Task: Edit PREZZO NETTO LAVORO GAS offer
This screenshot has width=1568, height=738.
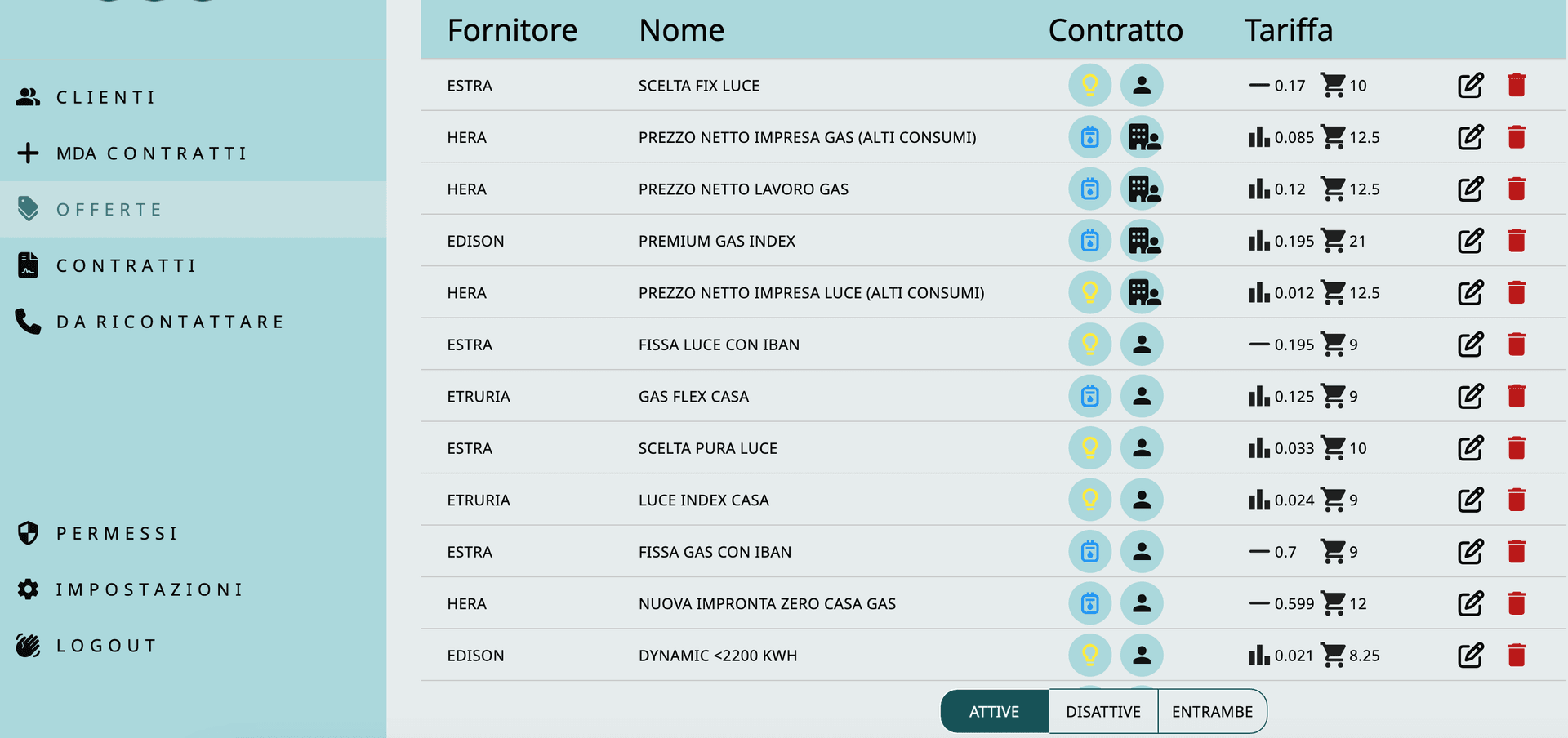Action: coord(1471,189)
